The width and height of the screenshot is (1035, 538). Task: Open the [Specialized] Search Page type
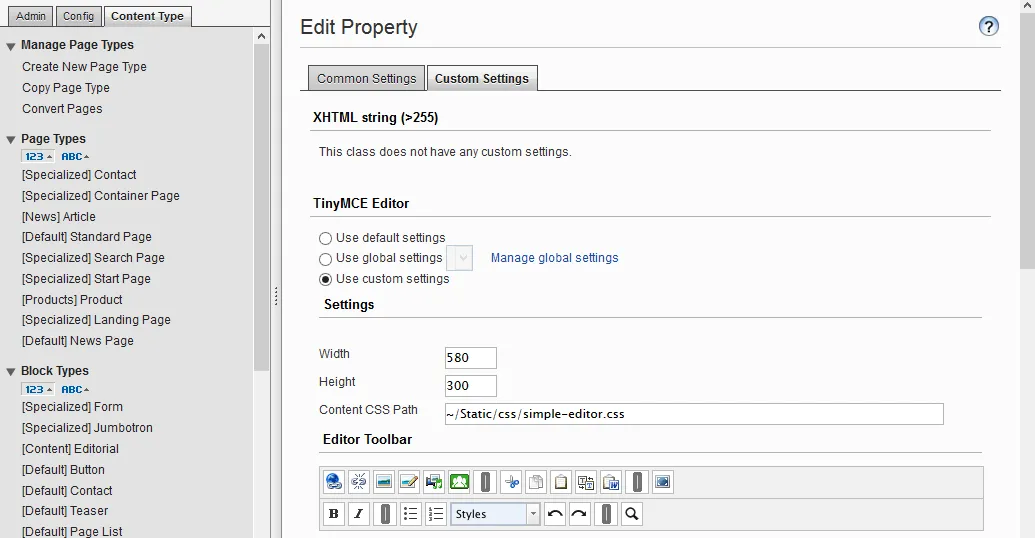pos(93,258)
